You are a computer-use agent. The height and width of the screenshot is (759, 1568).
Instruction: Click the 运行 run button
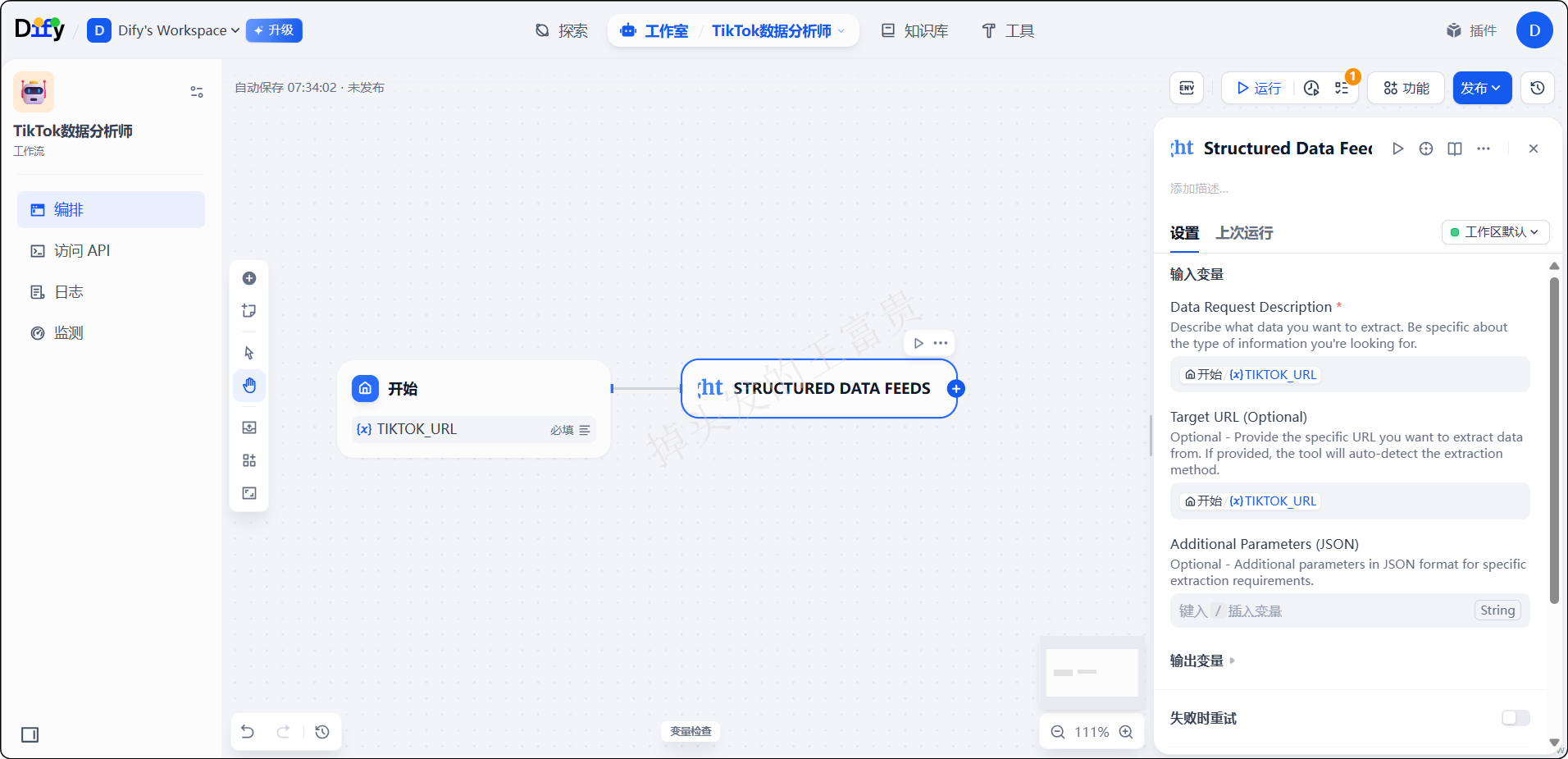(1259, 88)
